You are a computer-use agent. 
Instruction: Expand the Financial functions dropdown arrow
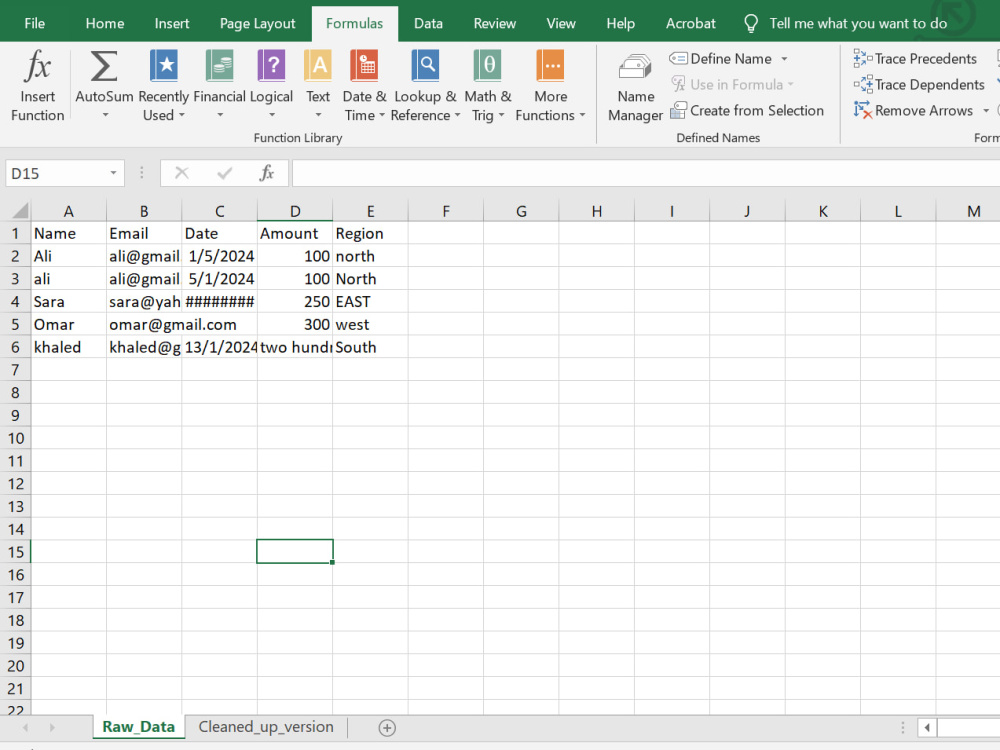pos(219,115)
